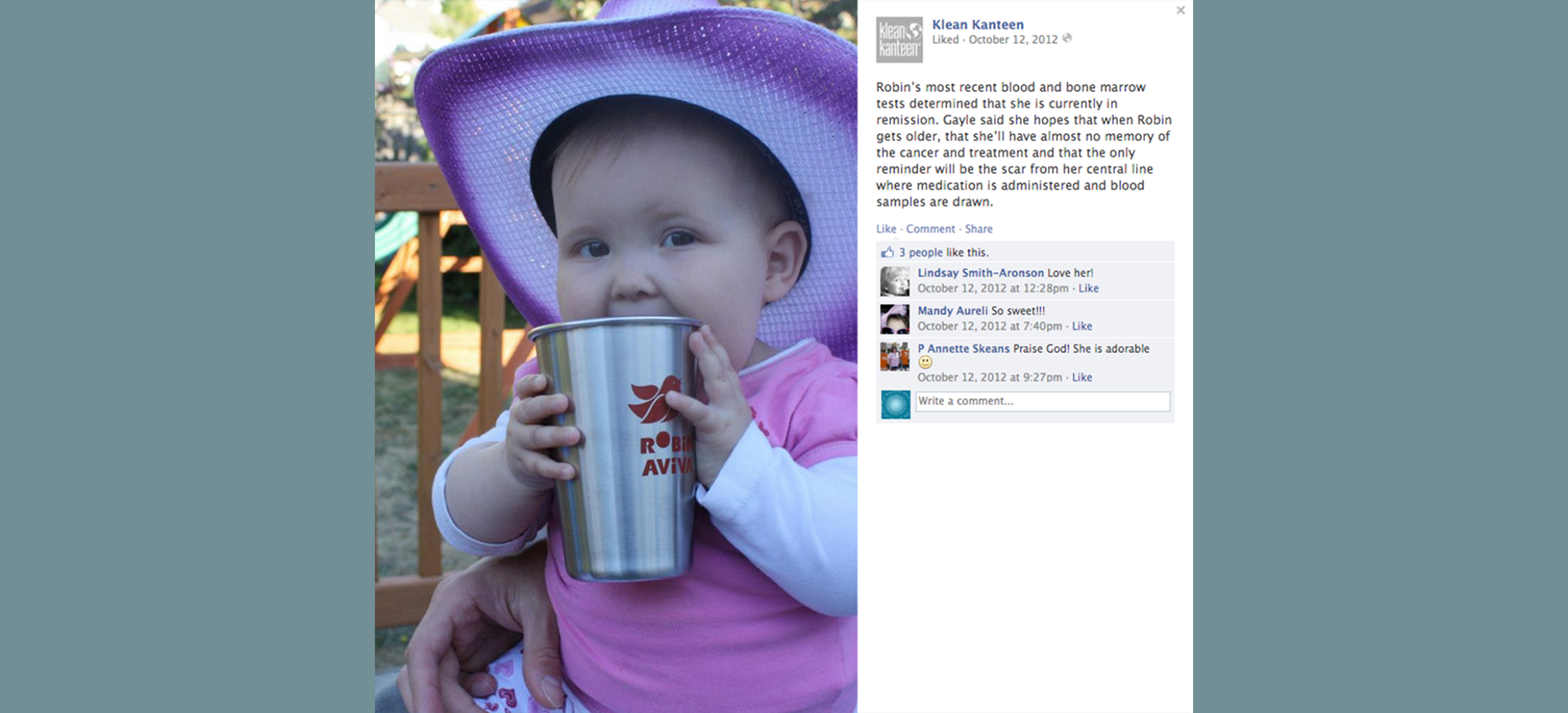
Task: Open P Annette Skeans' avatar thumbnail
Action: coord(894,356)
